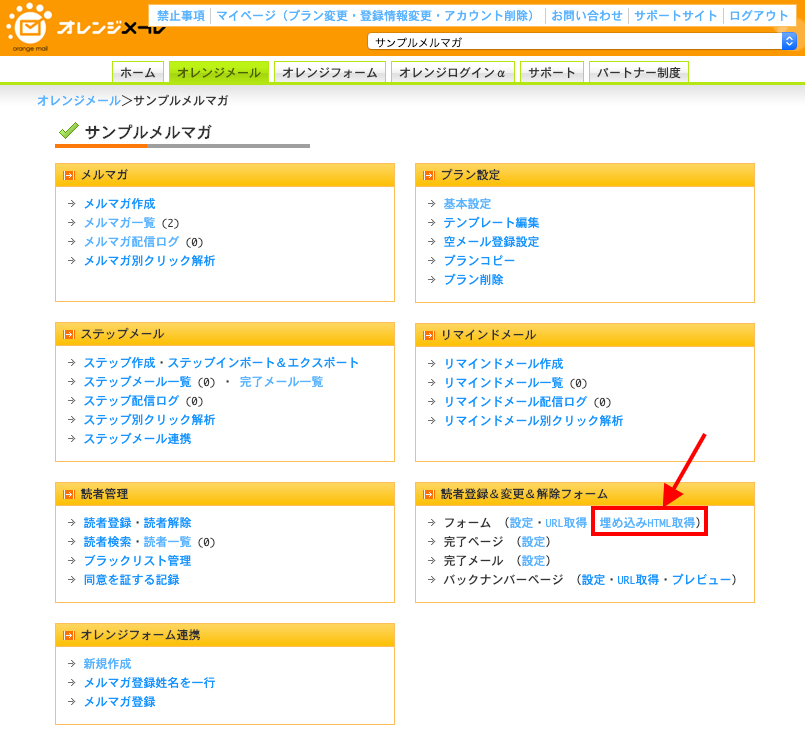
Task: Click the ステップメール panel header icon
Action: (69, 335)
